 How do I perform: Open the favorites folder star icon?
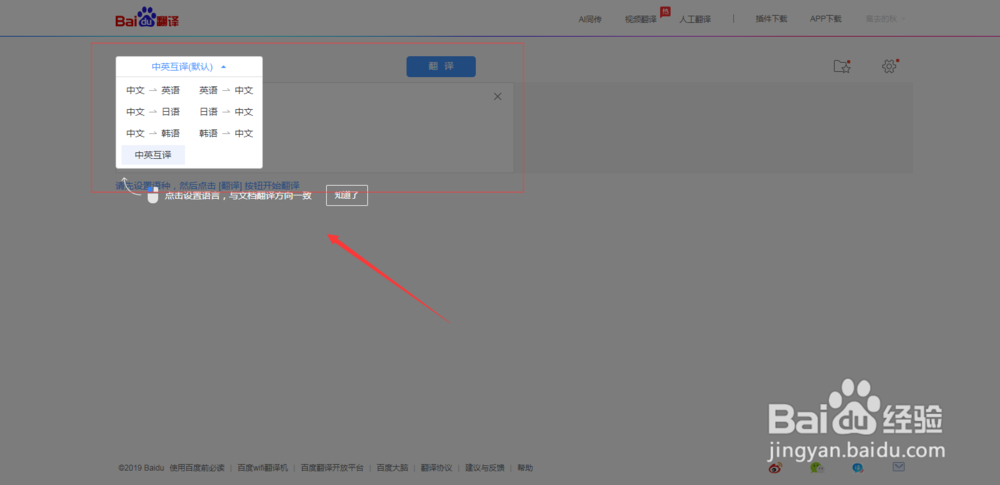click(842, 66)
